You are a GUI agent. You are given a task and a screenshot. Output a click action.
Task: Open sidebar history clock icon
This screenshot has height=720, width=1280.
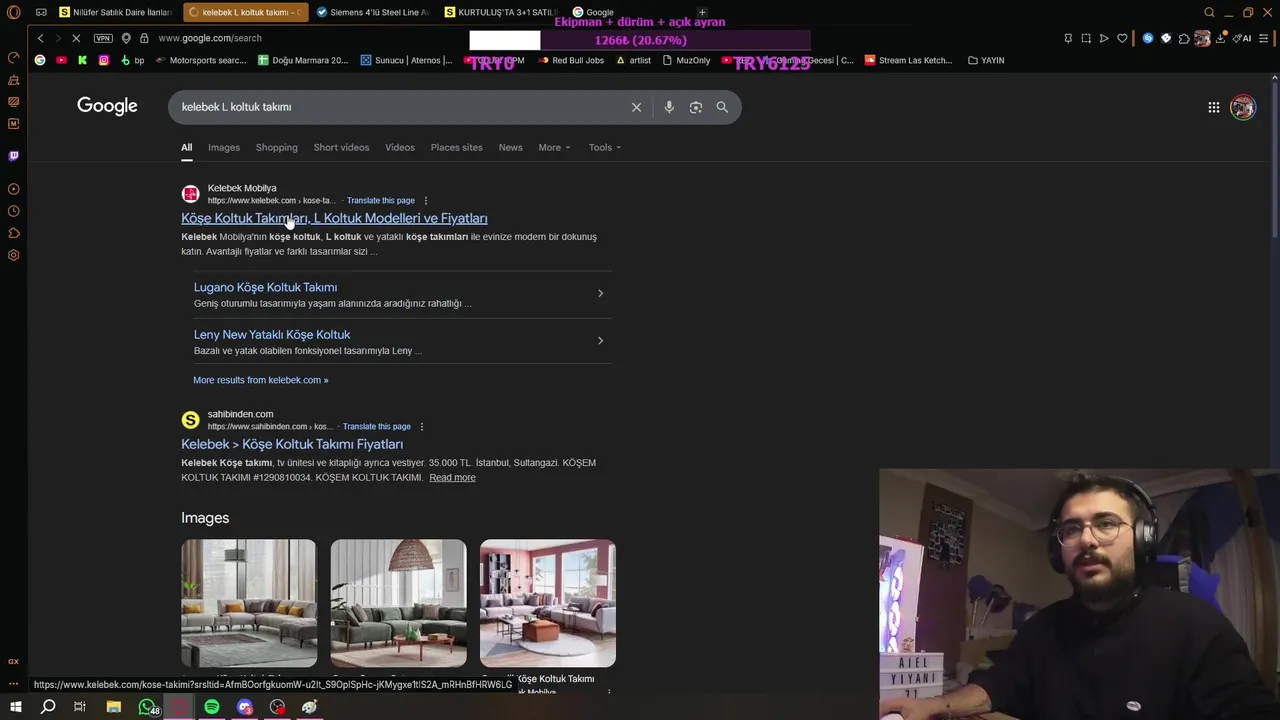(13, 211)
